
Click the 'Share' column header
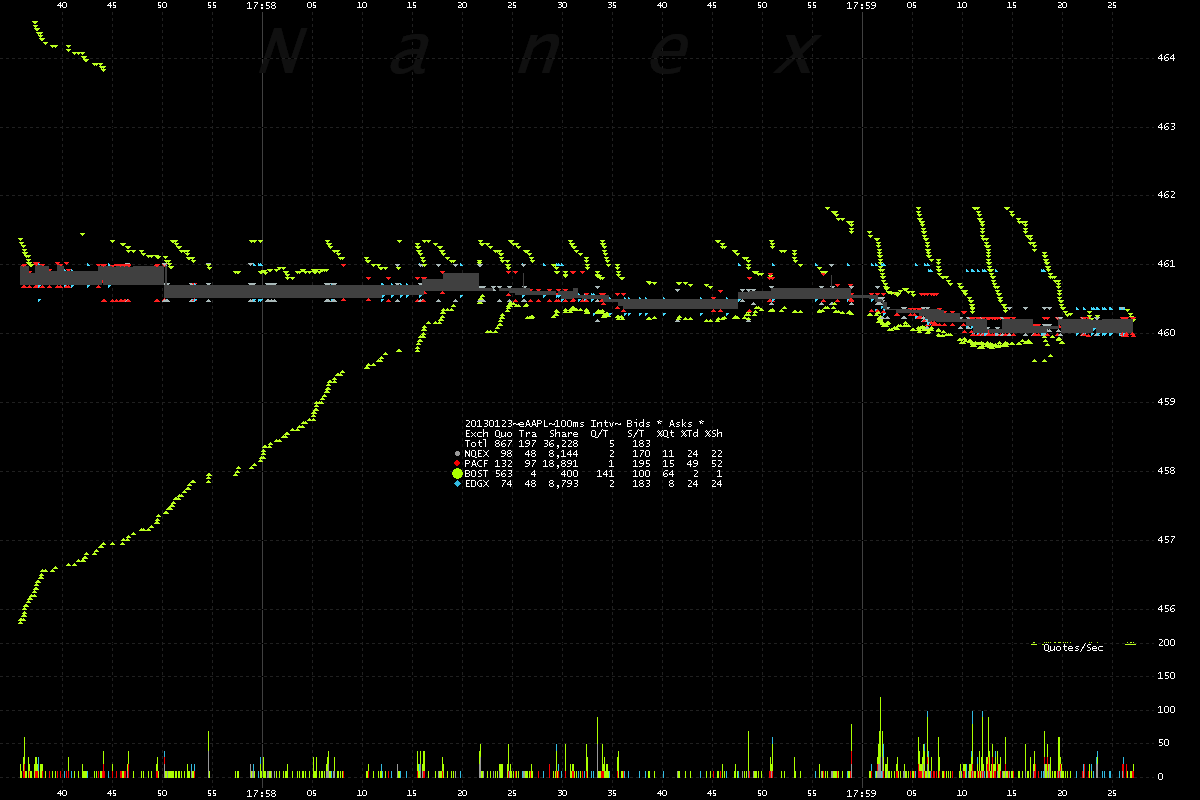pos(564,434)
